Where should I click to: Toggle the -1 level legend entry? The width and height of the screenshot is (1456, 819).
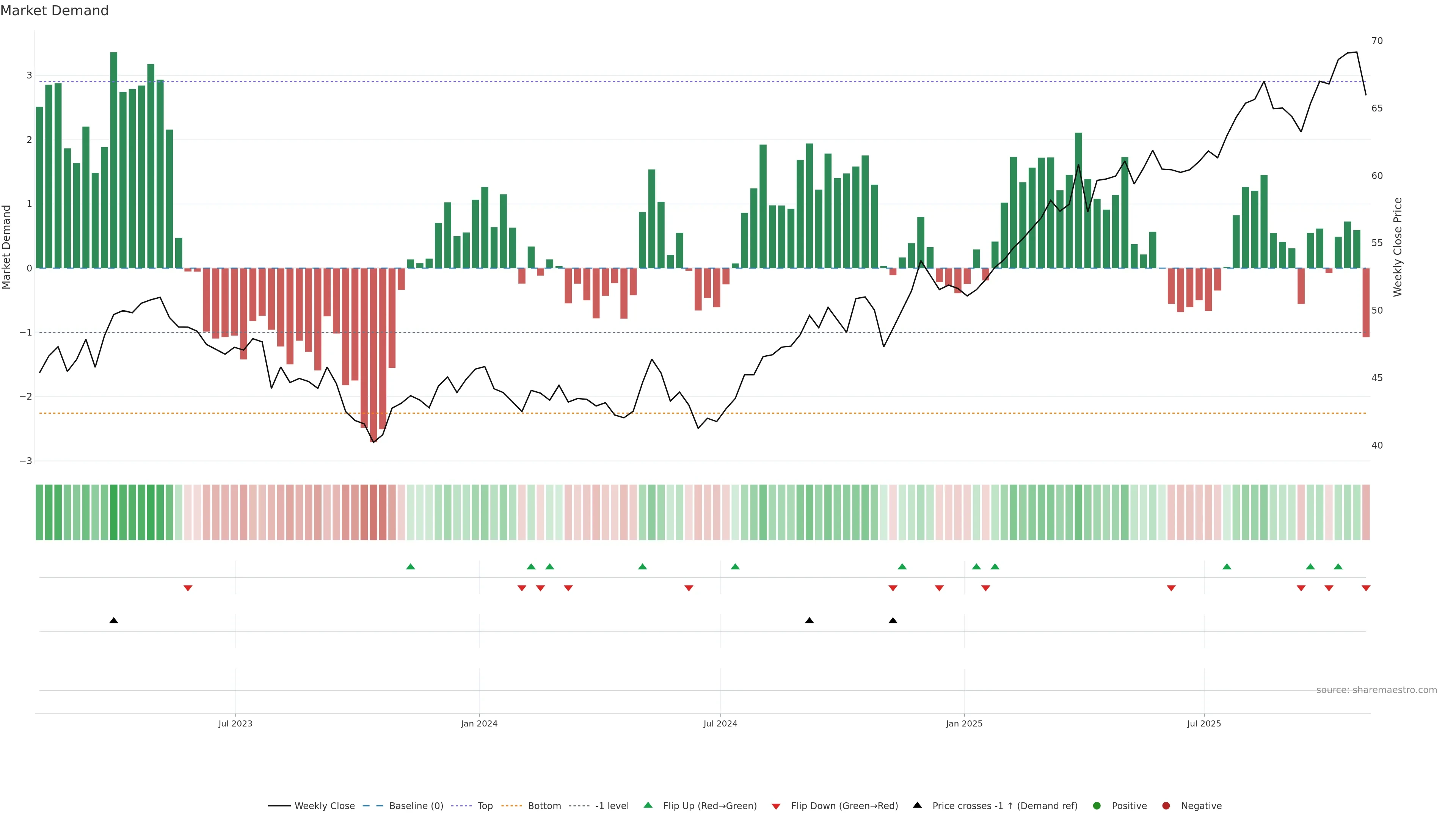point(612,806)
